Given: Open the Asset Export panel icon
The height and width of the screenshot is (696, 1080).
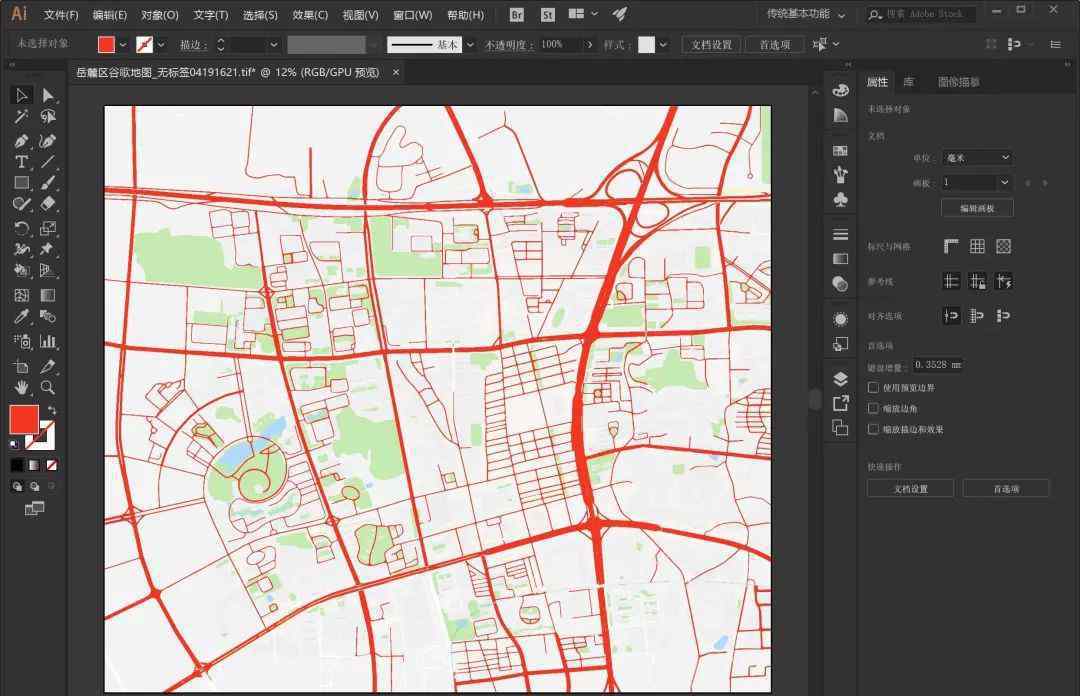Looking at the screenshot, I should (x=840, y=403).
